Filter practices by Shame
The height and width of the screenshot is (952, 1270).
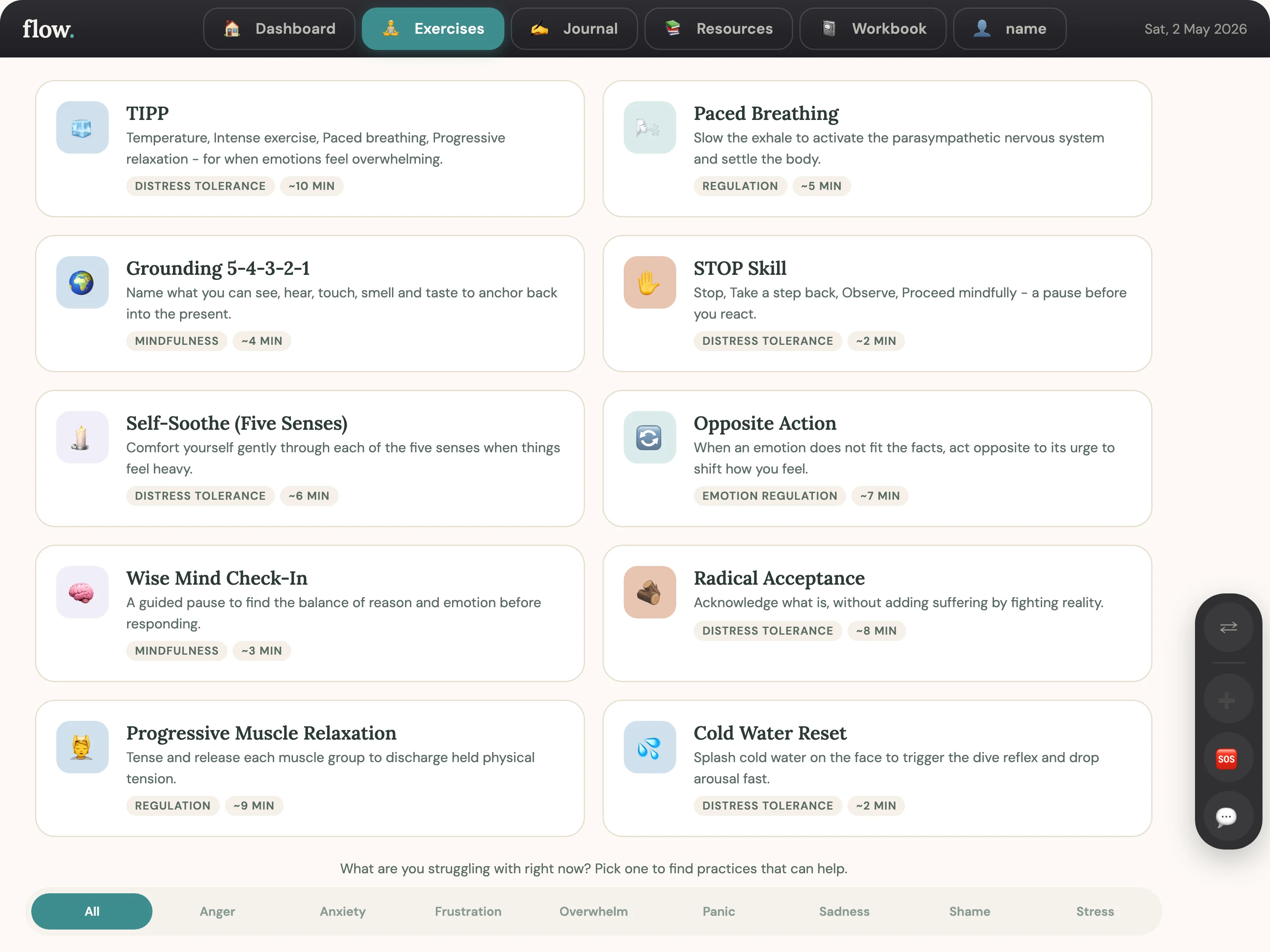point(970,911)
